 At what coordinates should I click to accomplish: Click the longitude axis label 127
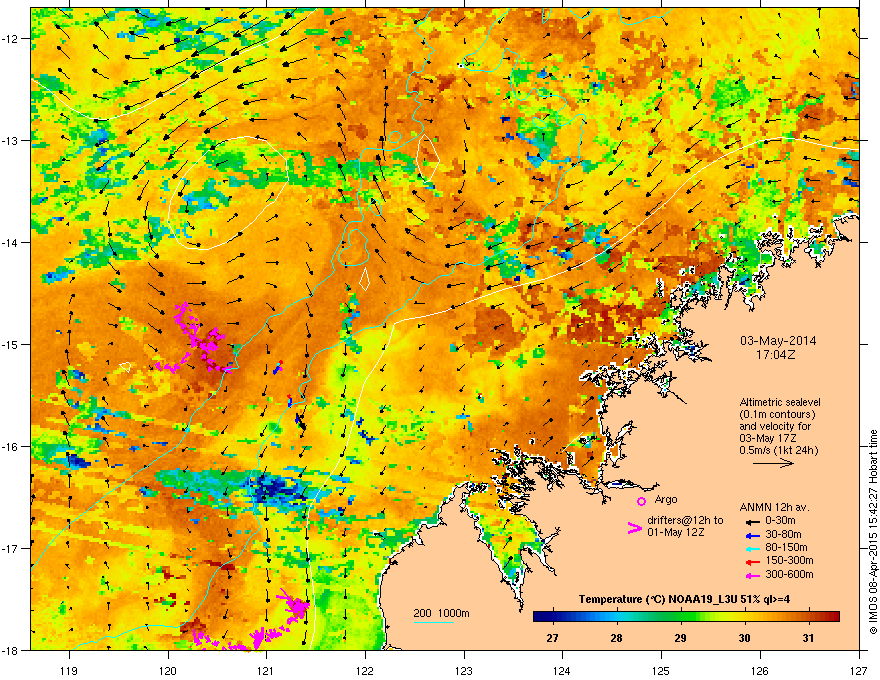[859, 670]
